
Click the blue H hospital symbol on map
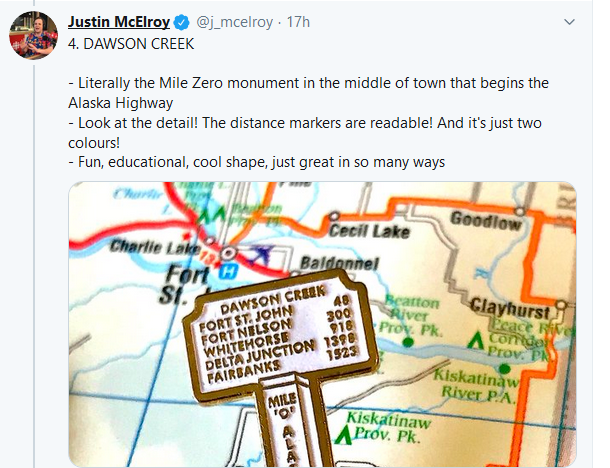tap(229, 270)
